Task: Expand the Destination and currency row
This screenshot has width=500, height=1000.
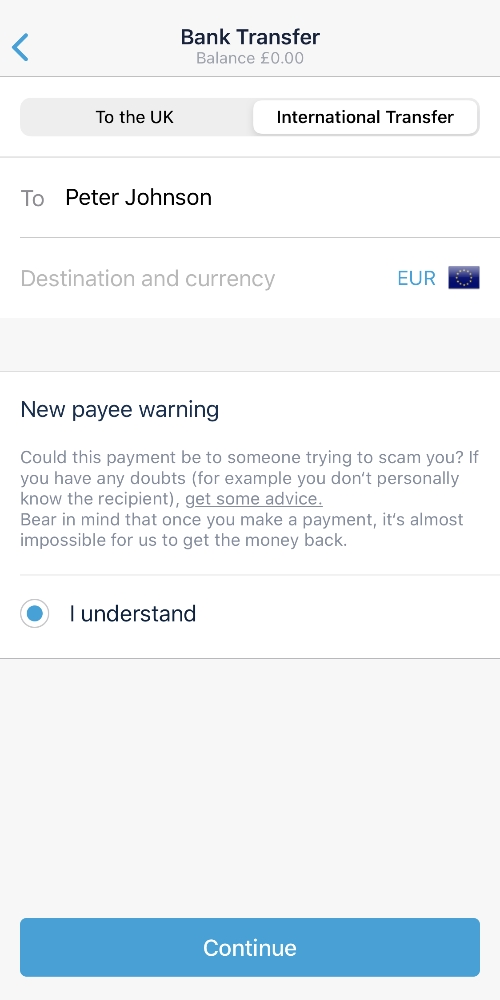Action: pyautogui.click(x=250, y=278)
